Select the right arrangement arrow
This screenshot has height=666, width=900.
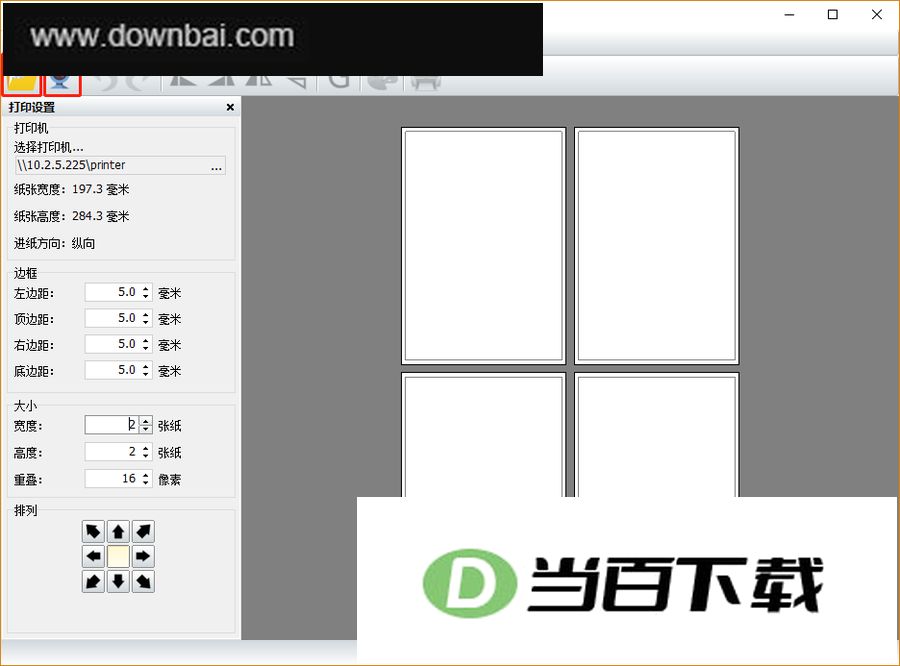[143, 556]
